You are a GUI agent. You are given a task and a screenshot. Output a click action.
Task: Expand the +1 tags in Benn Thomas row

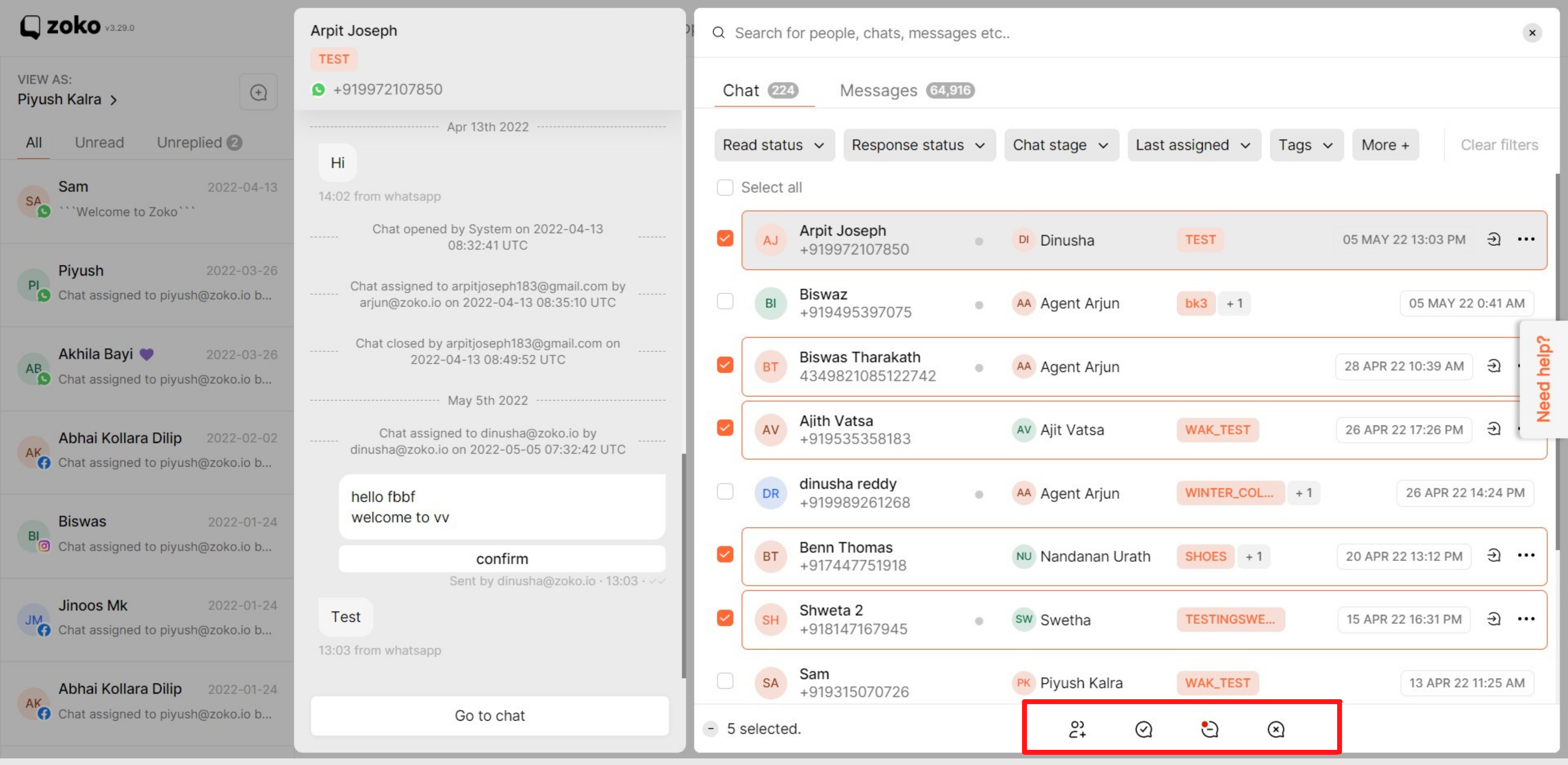tap(1253, 556)
